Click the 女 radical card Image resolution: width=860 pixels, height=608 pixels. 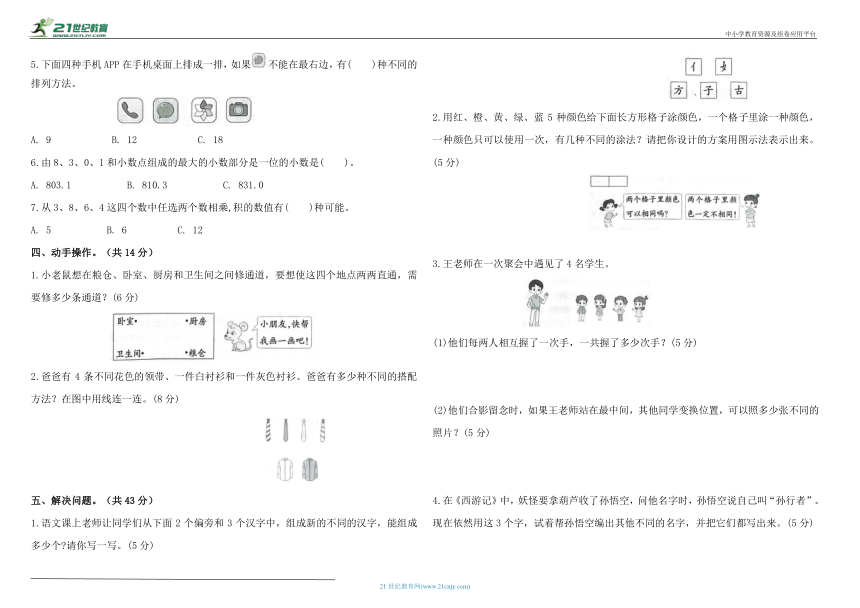click(723, 67)
